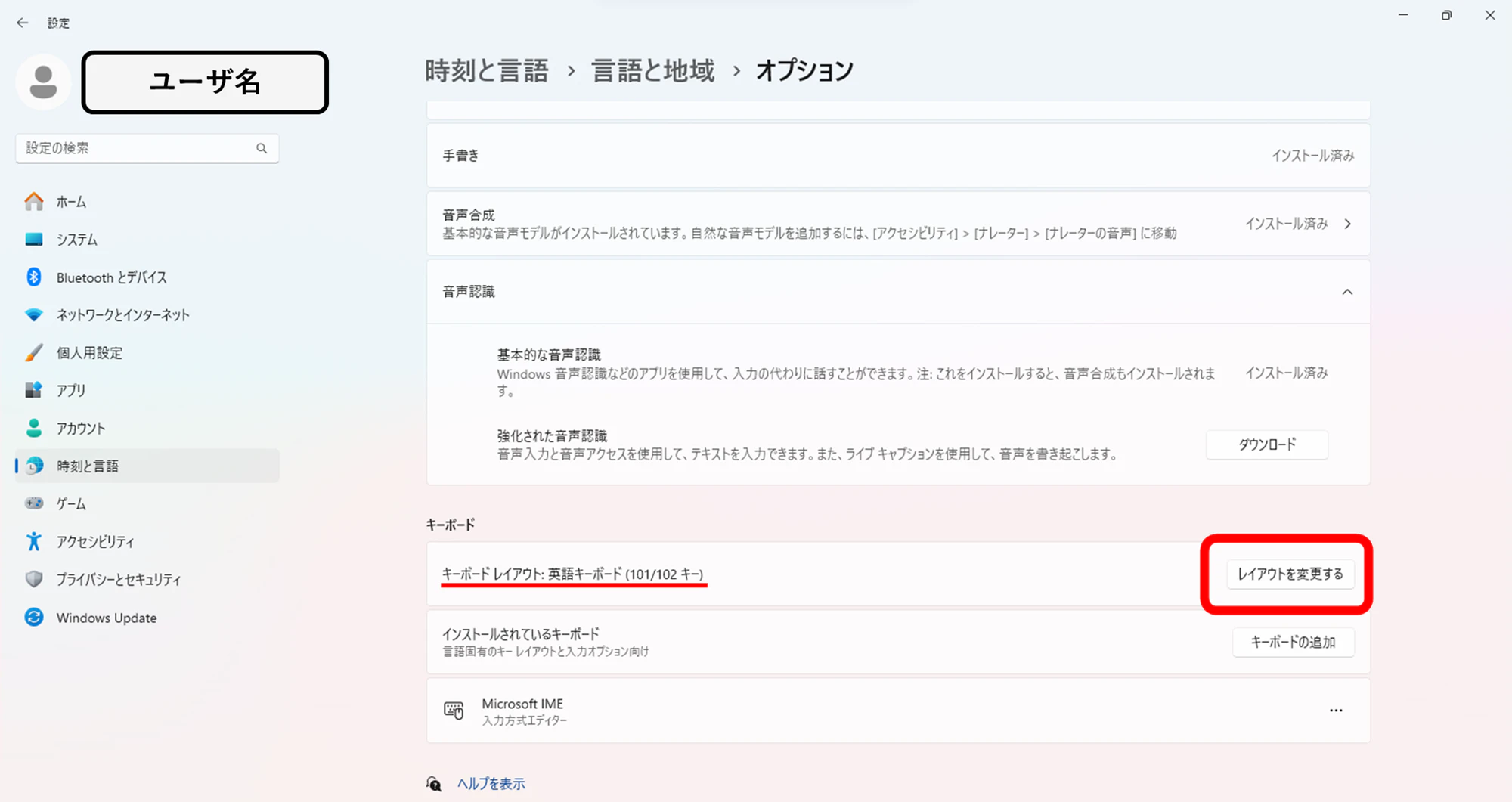Click the Privacy shield icon
1512x802 pixels.
point(34,579)
